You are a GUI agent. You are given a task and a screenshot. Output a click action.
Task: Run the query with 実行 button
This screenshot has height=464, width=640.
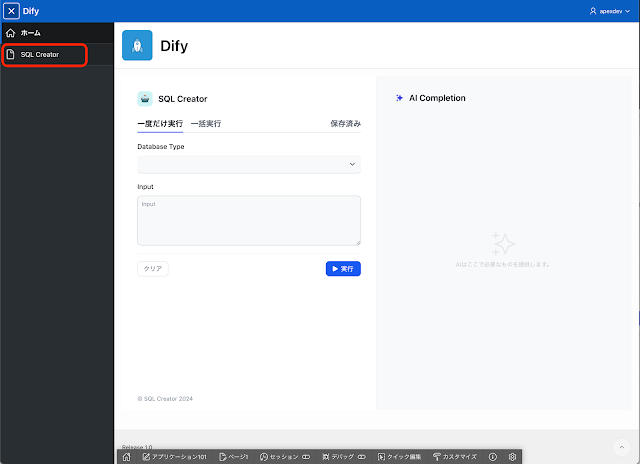point(343,269)
